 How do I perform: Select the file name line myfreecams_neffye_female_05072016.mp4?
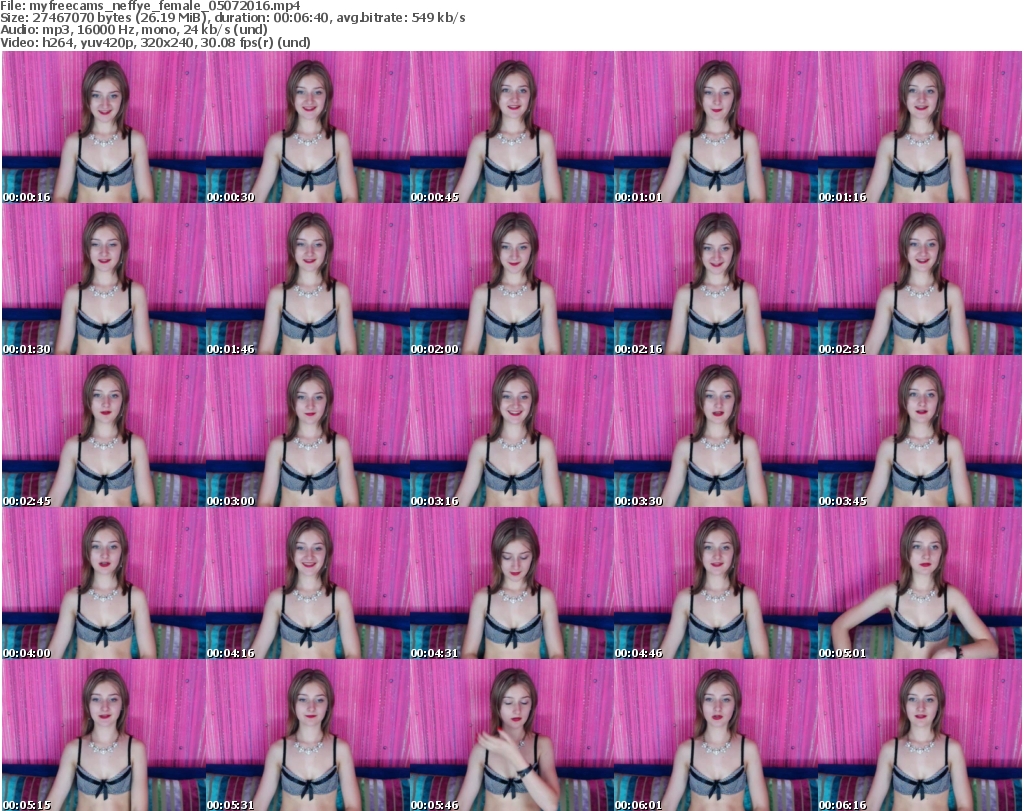tap(150, 6)
